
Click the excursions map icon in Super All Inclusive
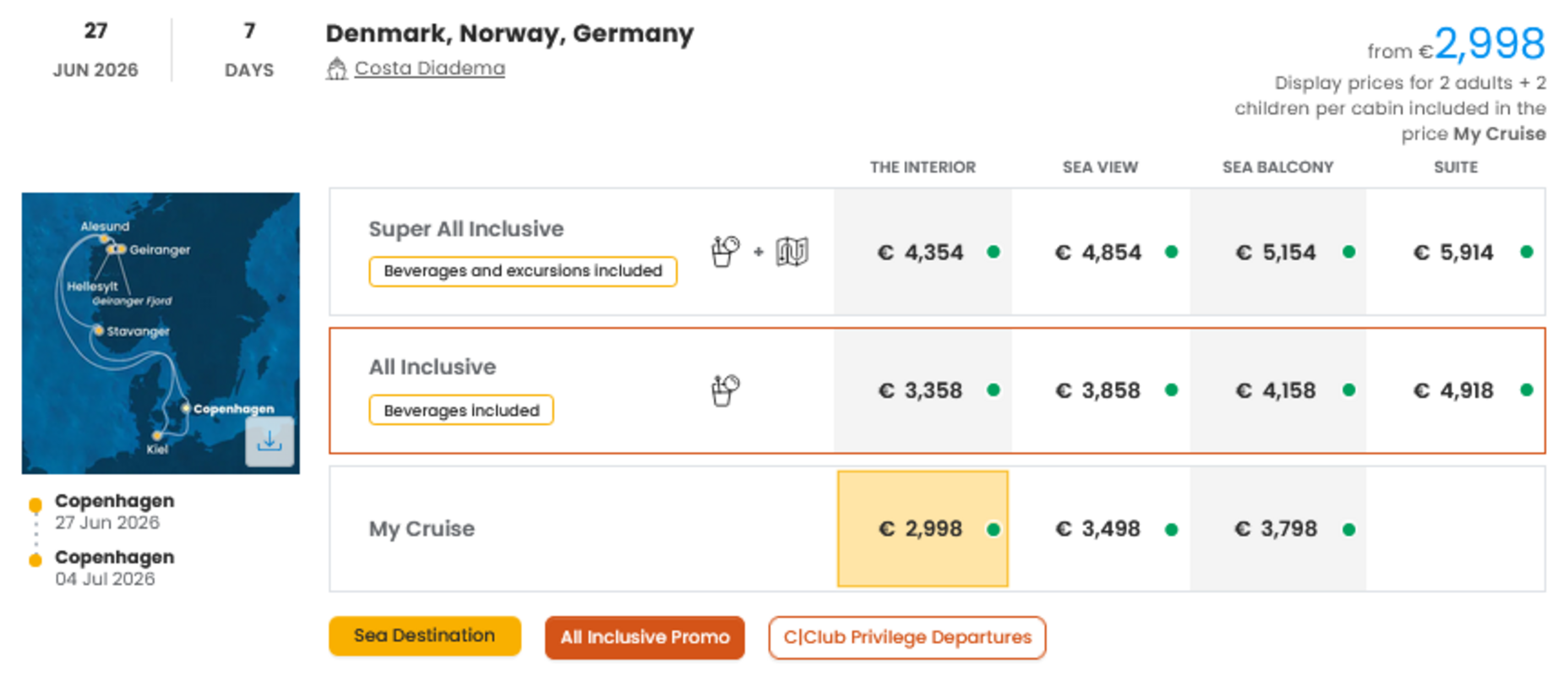[792, 251]
